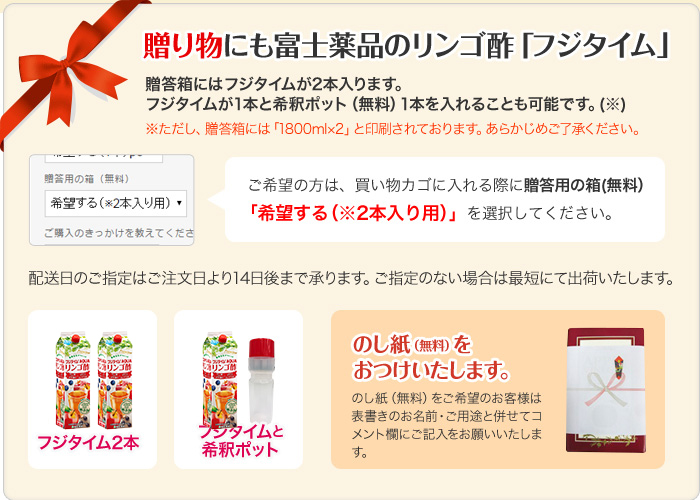Viewport: 700px width, 500px height.
Task: Click the フジタイム2本 product image
Action: [x=92, y=389]
